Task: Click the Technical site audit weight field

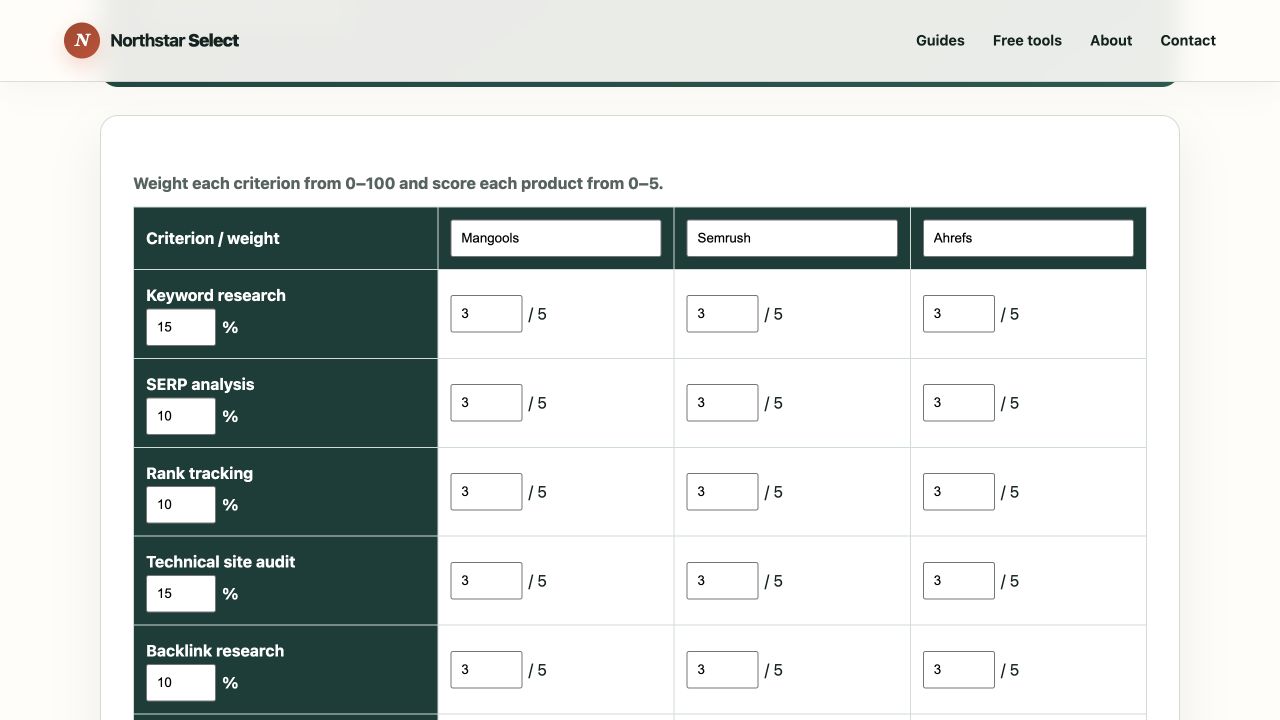Action: [x=181, y=594]
